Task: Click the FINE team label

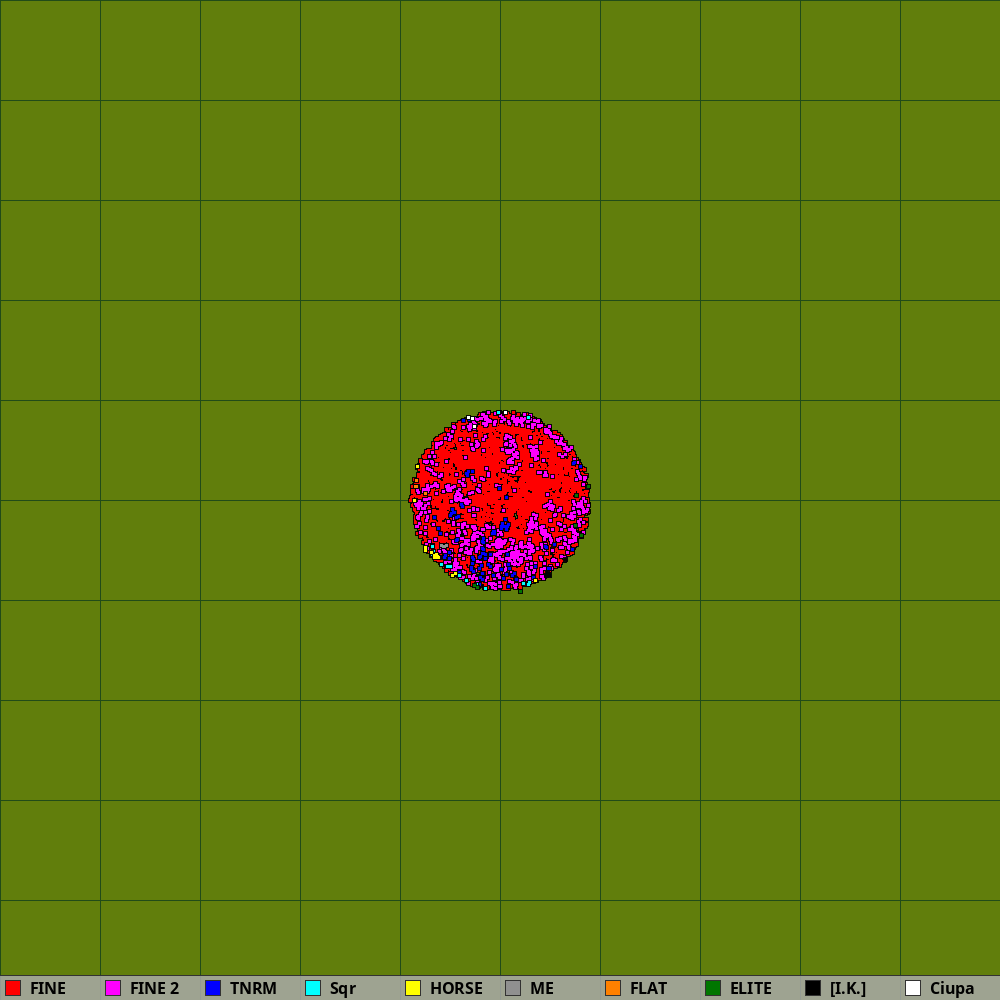Action: tap(48, 988)
